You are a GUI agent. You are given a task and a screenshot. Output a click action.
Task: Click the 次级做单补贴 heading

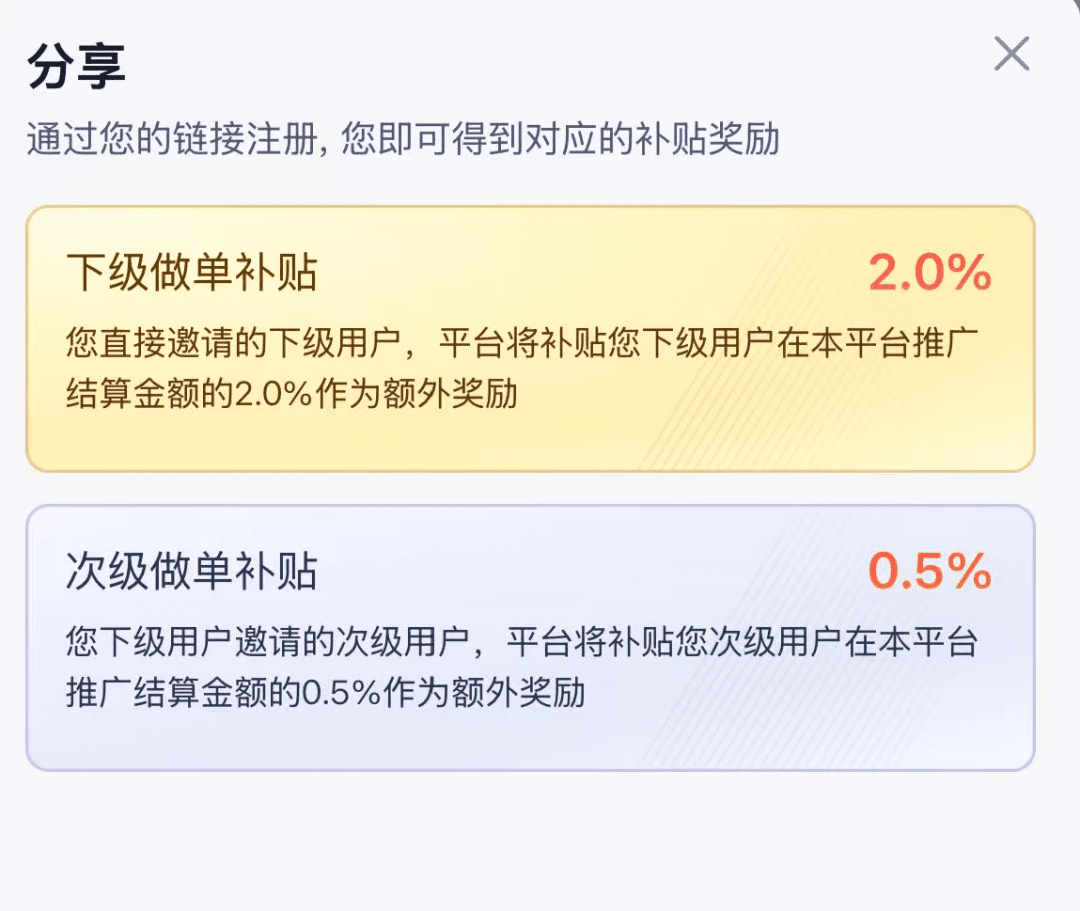[191, 571]
